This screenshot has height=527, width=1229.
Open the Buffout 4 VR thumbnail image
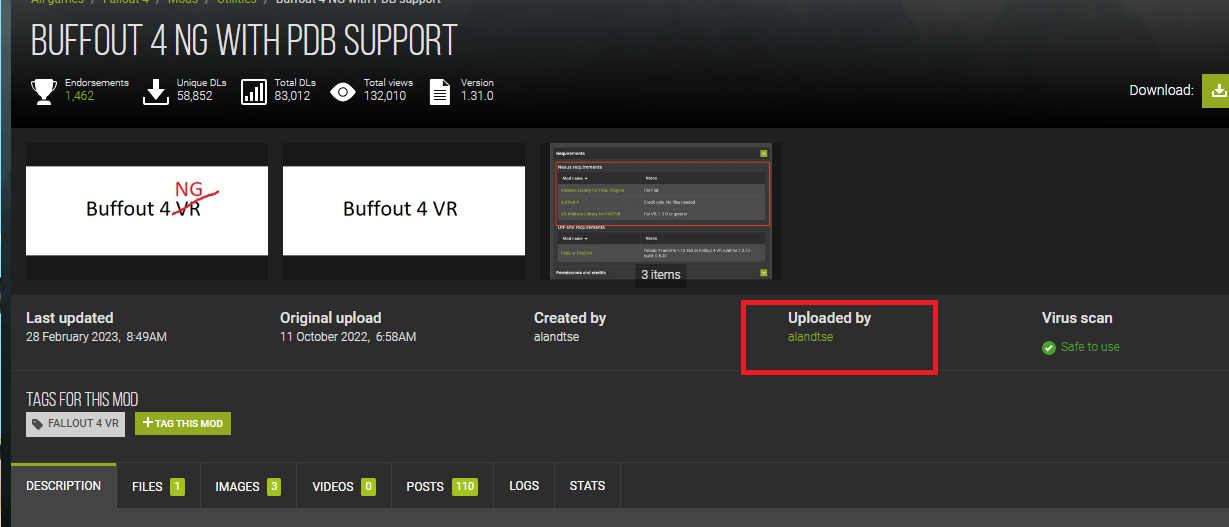(404, 210)
